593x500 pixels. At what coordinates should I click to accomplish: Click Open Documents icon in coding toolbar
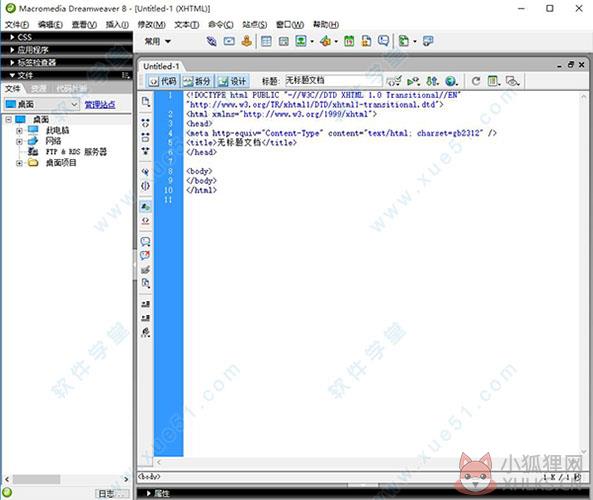pyautogui.click(x=146, y=102)
